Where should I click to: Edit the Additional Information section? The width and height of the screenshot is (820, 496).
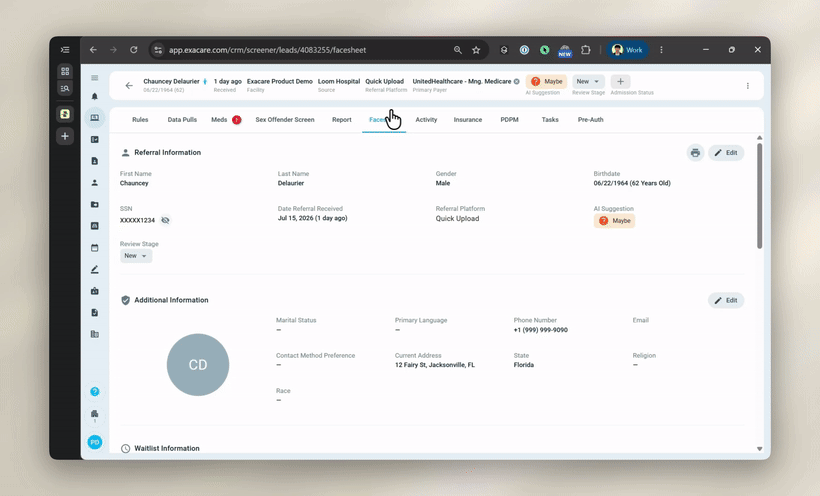coord(726,300)
